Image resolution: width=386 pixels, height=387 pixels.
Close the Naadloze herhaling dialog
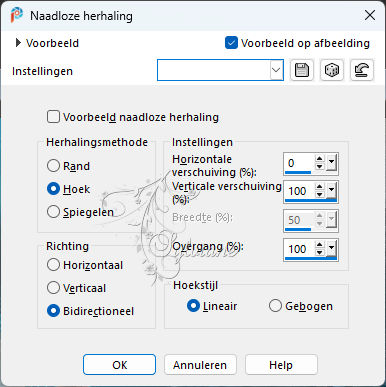(370, 15)
